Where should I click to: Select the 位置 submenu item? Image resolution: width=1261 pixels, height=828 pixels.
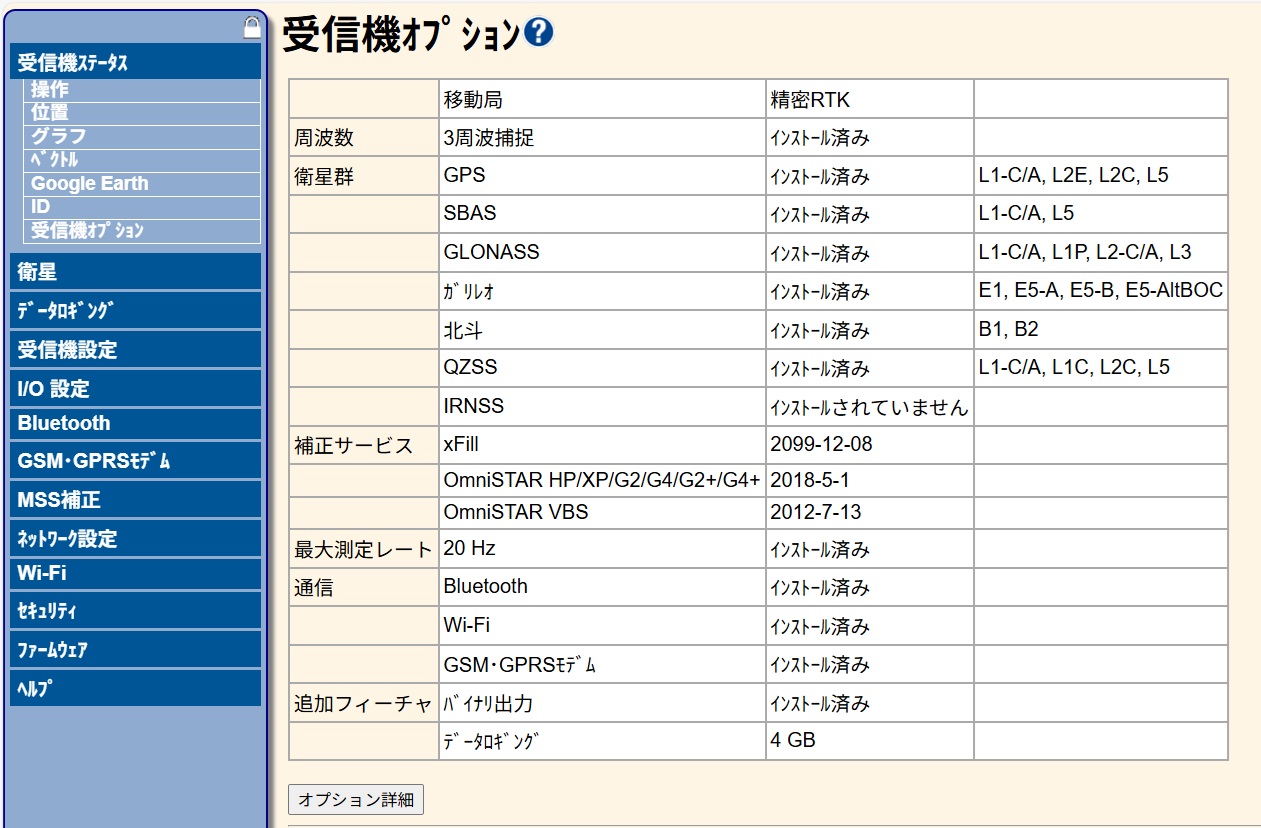(x=50, y=112)
